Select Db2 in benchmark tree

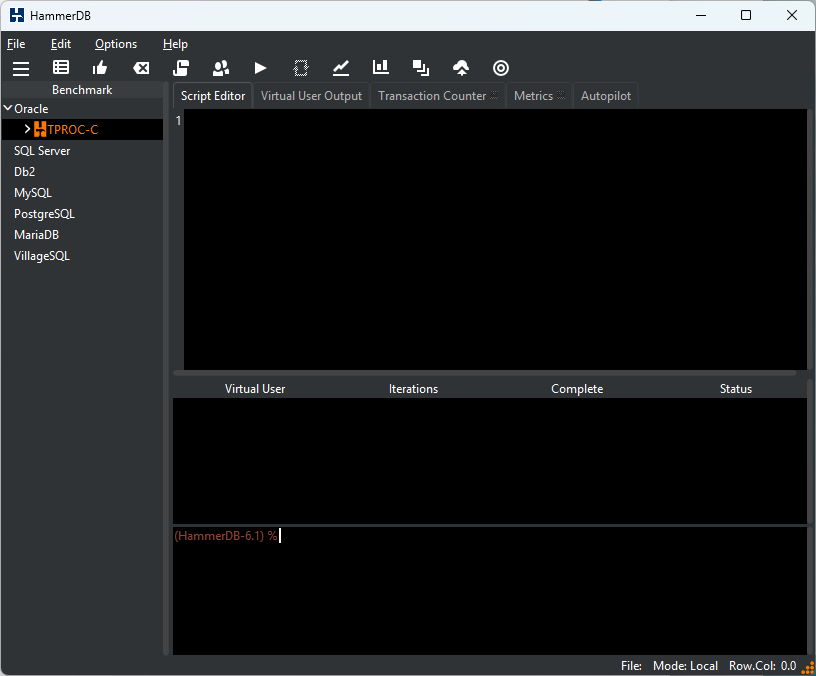(x=24, y=172)
